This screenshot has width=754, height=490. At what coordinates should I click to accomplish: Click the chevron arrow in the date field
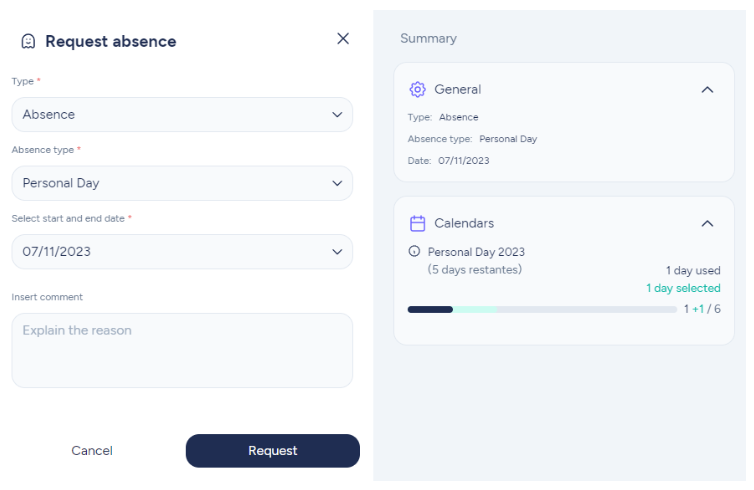[x=338, y=251]
